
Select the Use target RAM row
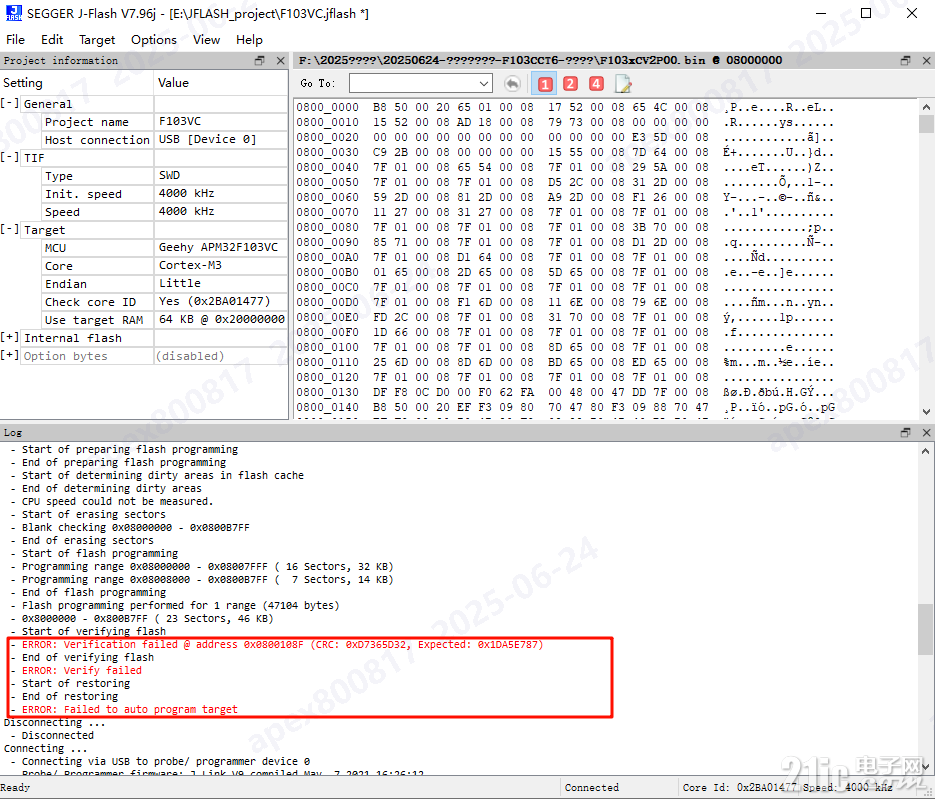[165, 320]
